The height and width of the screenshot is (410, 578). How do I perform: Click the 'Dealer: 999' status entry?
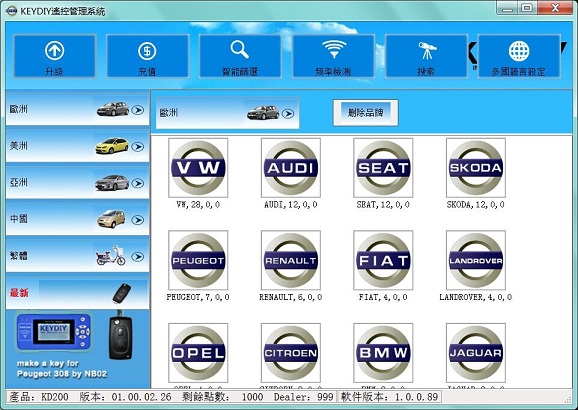(304, 397)
